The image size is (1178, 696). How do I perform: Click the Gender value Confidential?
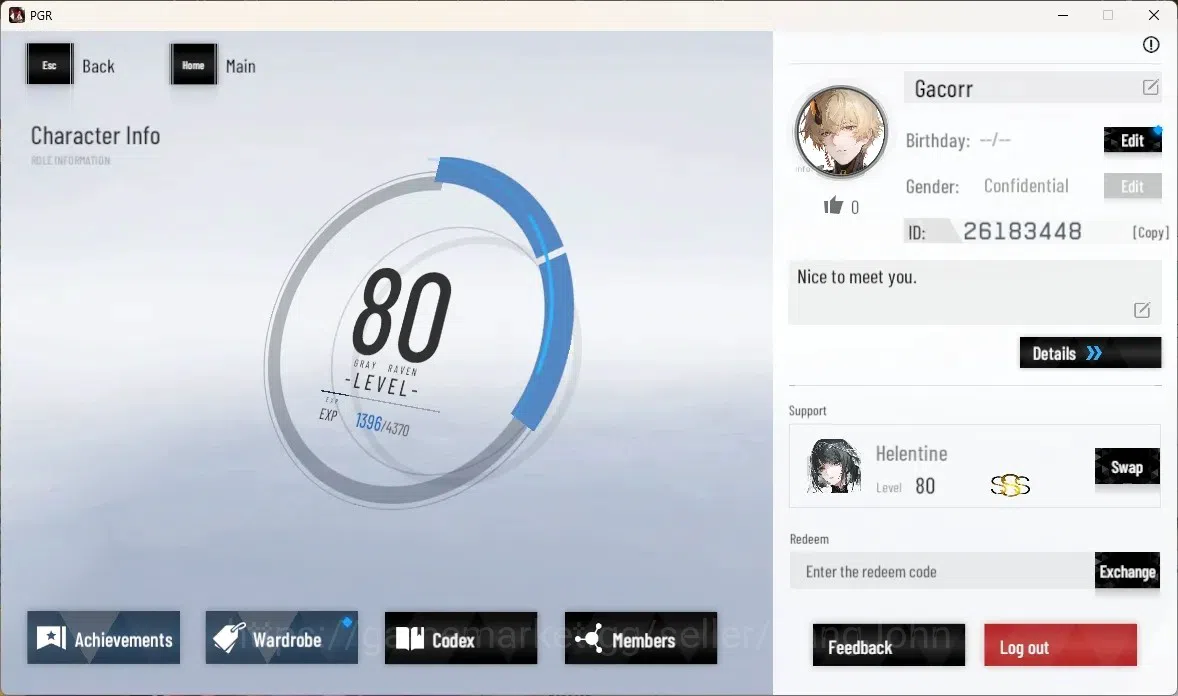coord(1026,186)
